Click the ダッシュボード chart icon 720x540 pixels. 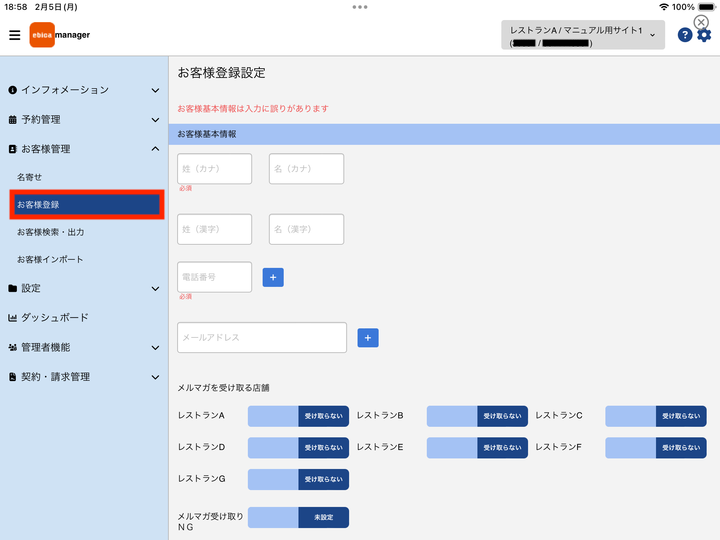[x=12, y=318]
